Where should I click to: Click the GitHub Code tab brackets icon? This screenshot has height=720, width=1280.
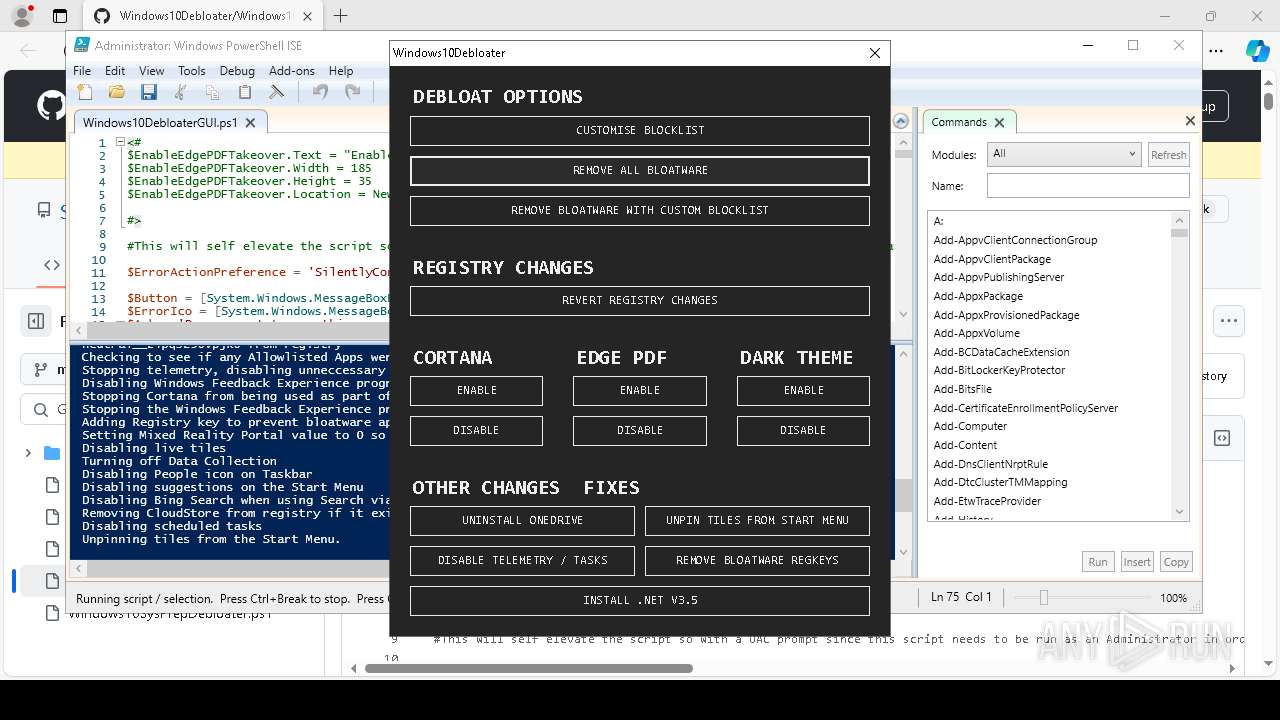click(52, 265)
